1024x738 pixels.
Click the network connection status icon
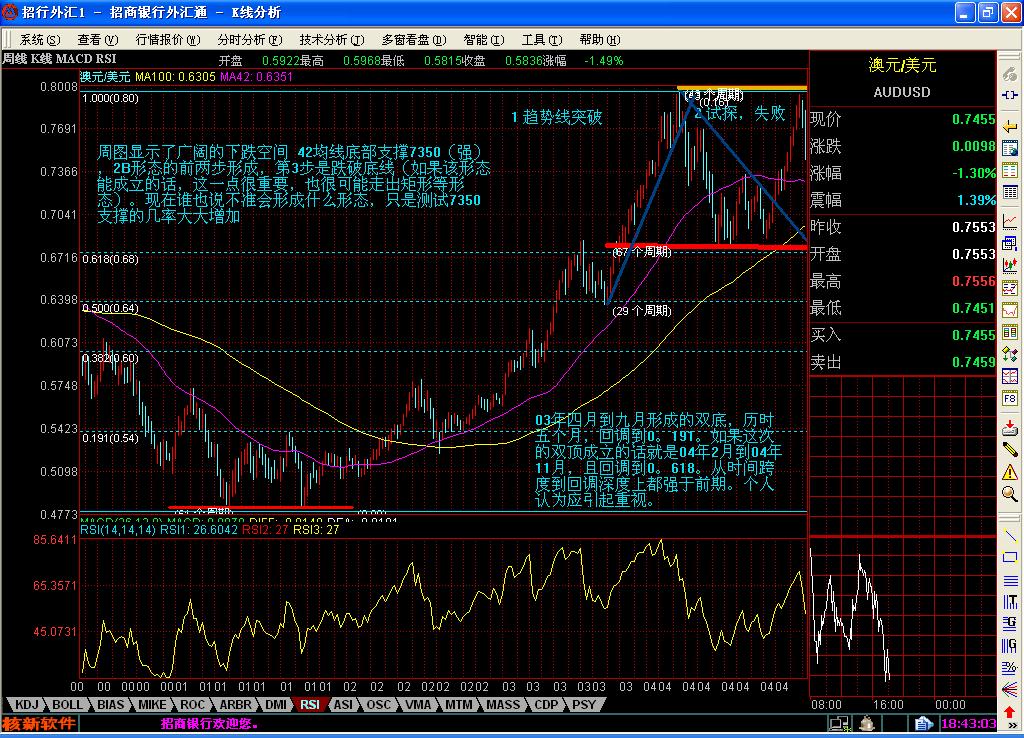839,723
